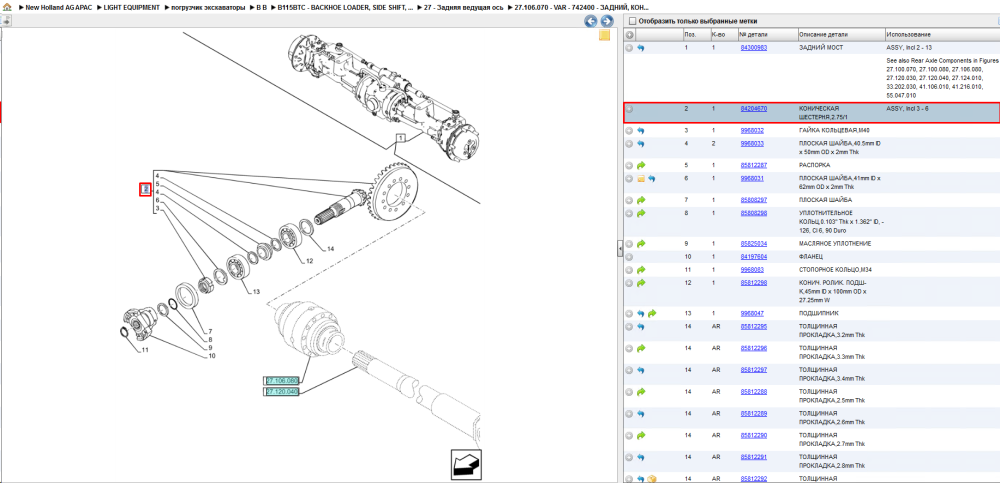Open part number link 85812288
Screen dimensions: 1000x483
(x=753, y=392)
